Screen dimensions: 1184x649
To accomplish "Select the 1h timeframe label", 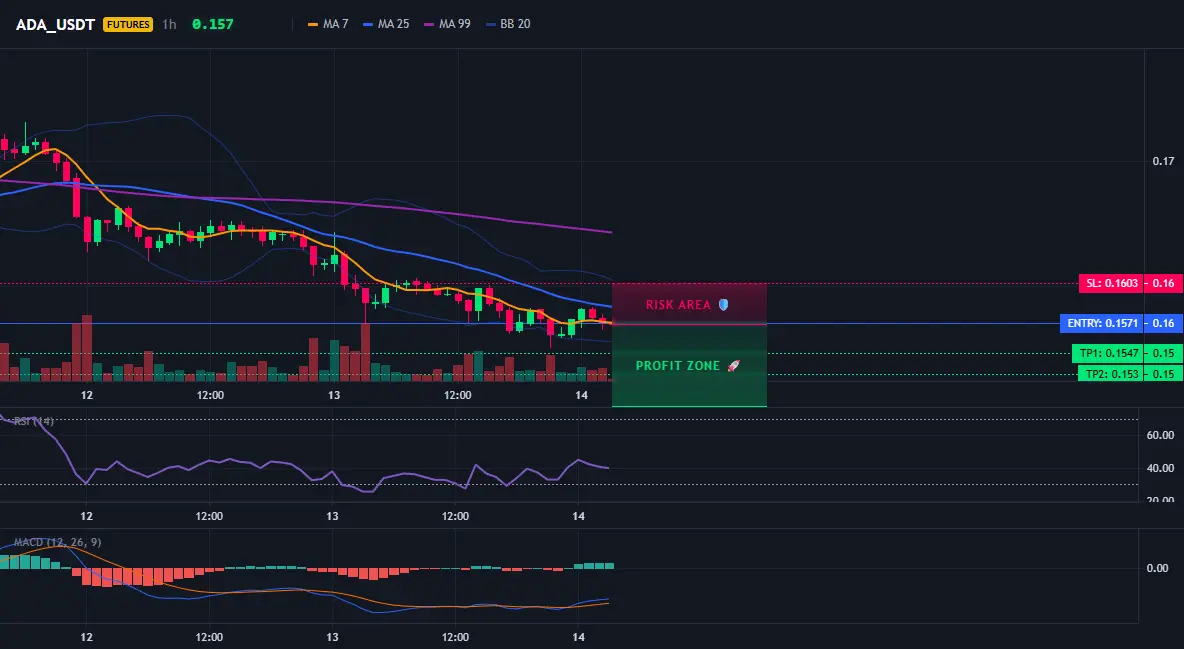I will coord(169,24).
